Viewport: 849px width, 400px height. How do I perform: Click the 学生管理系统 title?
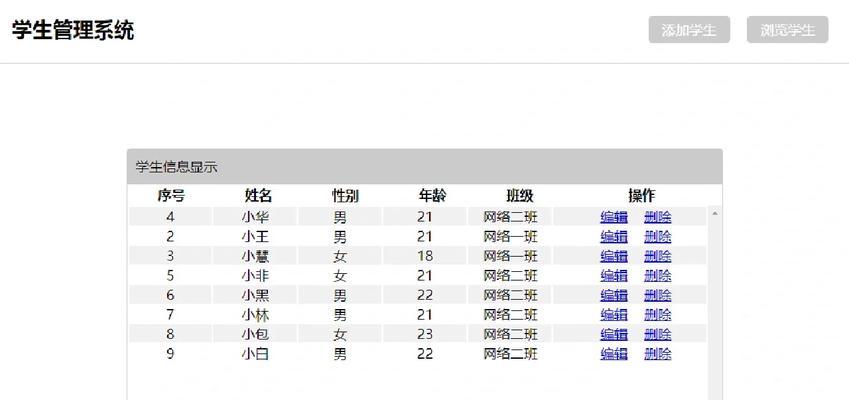(x=73, y=30)
